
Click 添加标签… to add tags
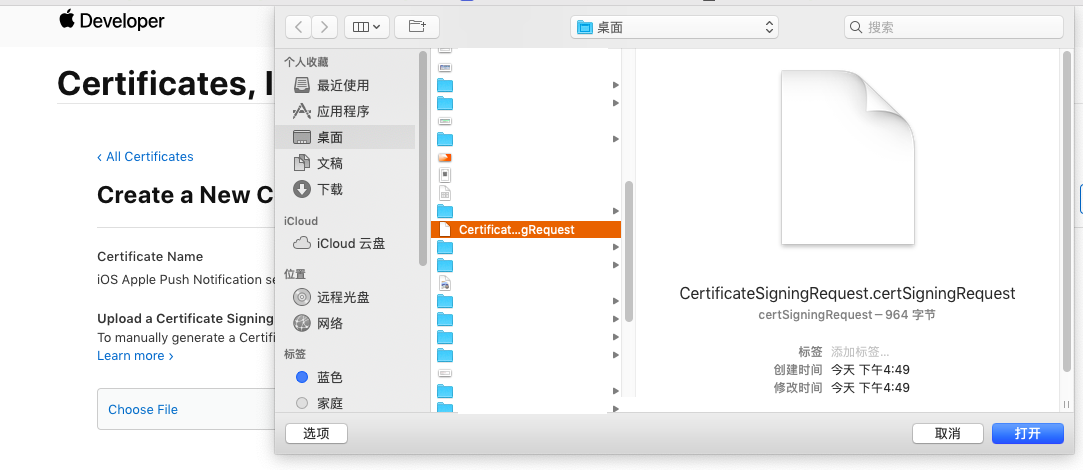860,351
